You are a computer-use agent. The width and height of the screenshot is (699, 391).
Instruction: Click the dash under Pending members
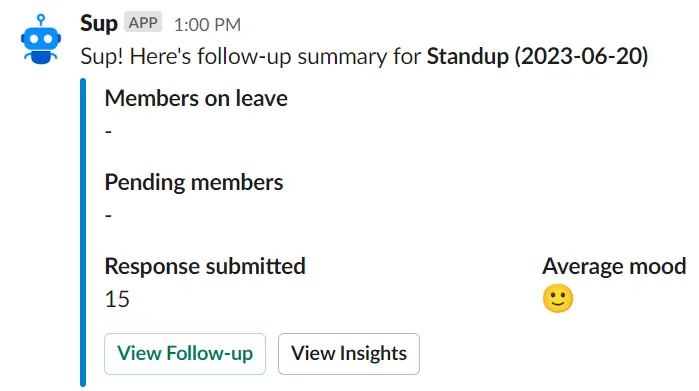point(108,216)
